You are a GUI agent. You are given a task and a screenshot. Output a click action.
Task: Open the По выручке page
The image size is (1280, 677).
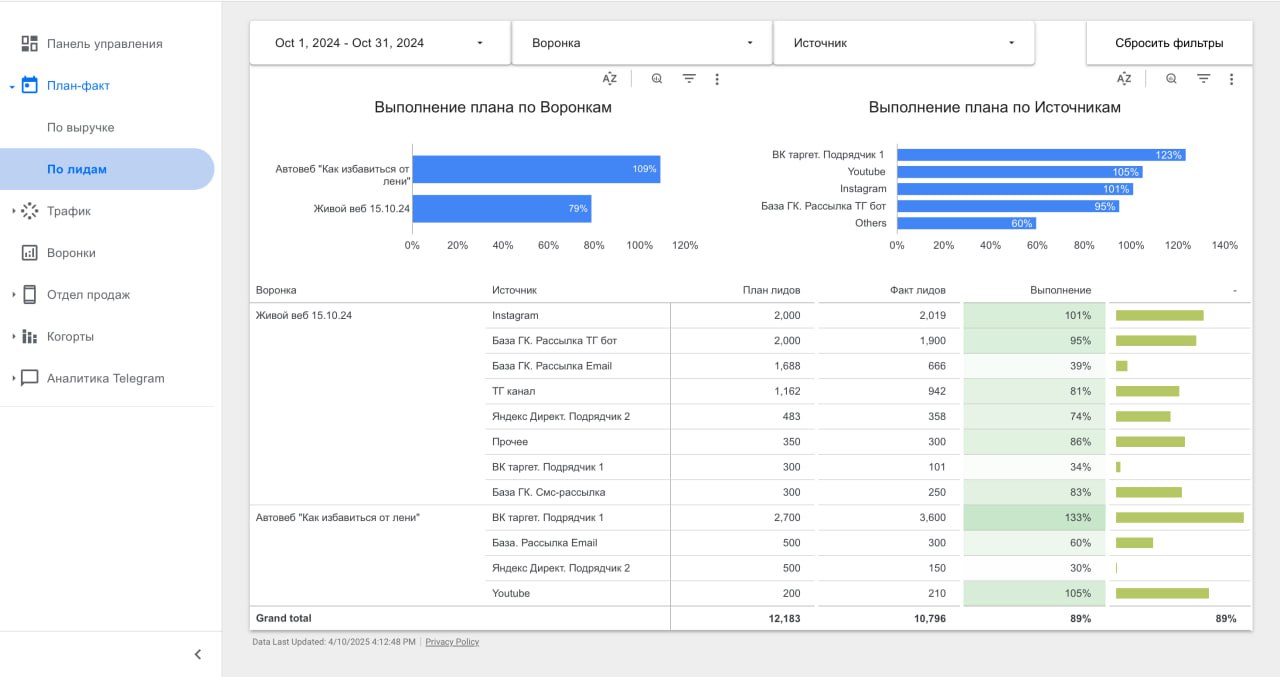coord(81,128)
